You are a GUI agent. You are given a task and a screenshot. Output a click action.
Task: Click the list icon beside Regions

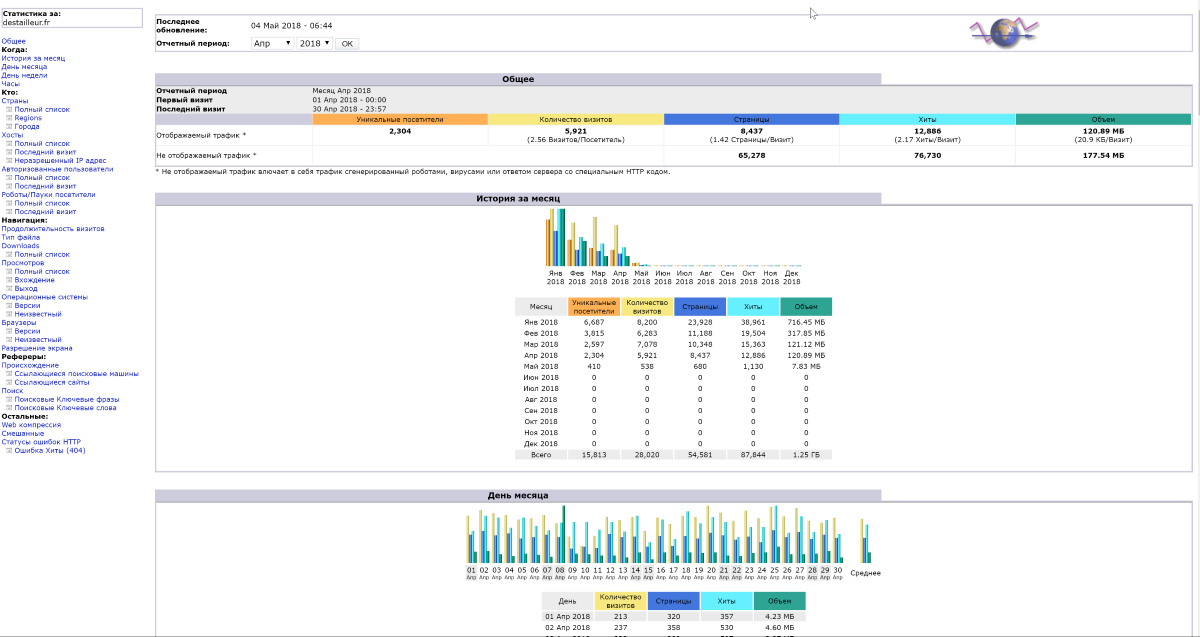(x=9, y=118)
